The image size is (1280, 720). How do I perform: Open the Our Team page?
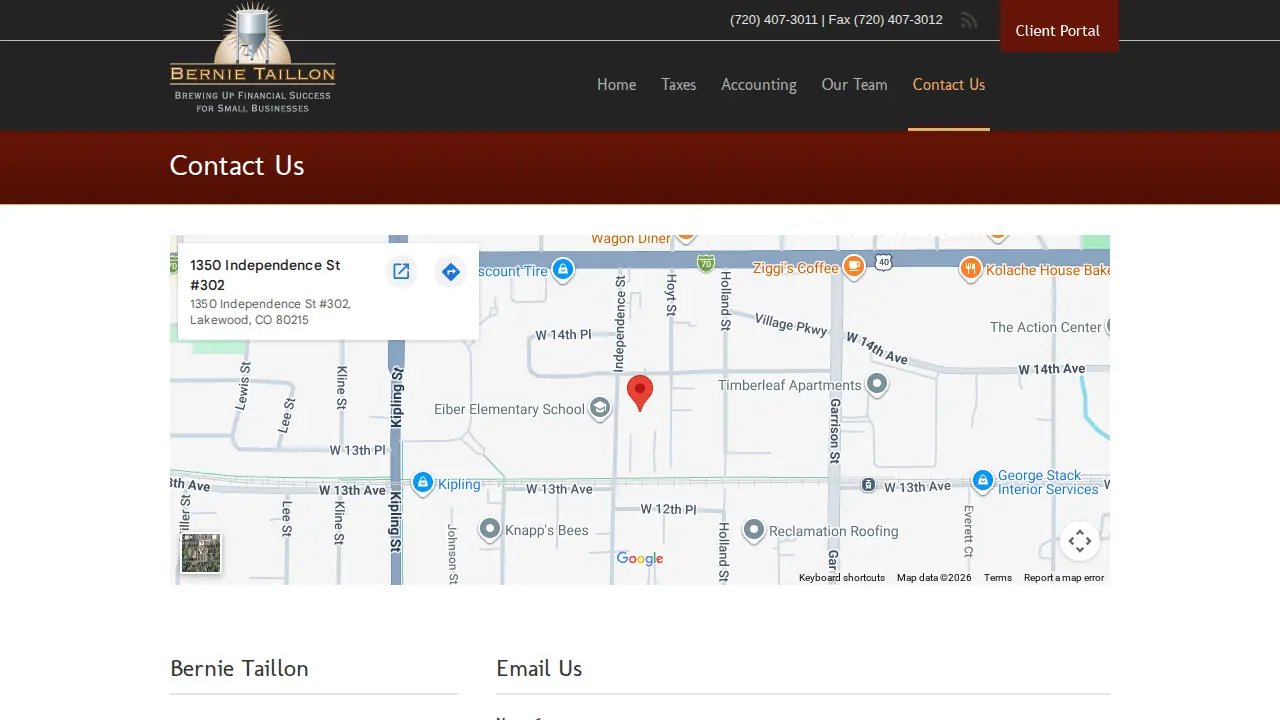[854, 85]
